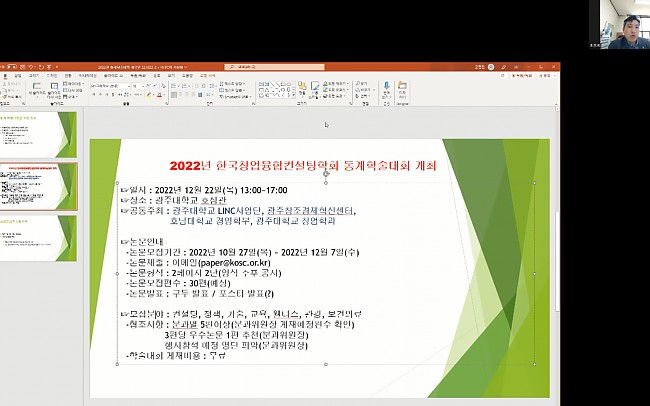Start slideshow from beginning quick access icon
This screenshot has height=406, width=650.
(x=49, y=67)
